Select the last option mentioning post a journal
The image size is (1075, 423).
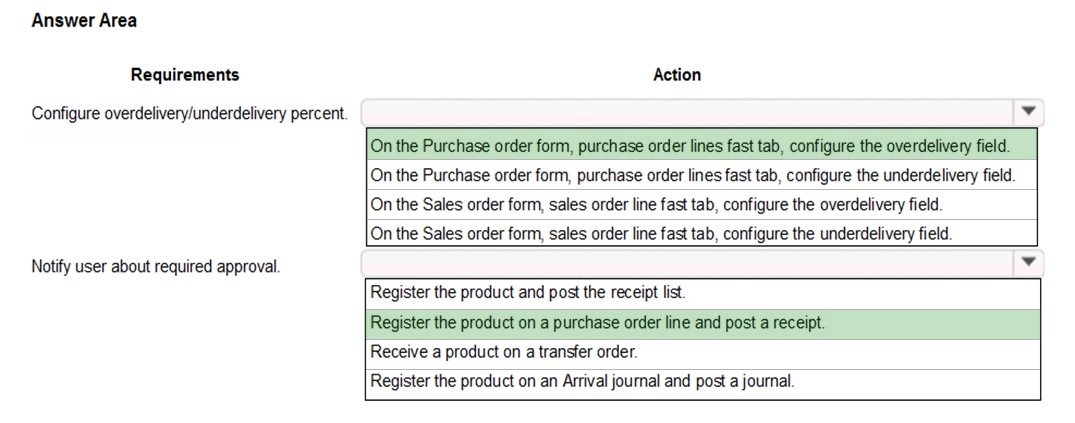coord(703,383)
